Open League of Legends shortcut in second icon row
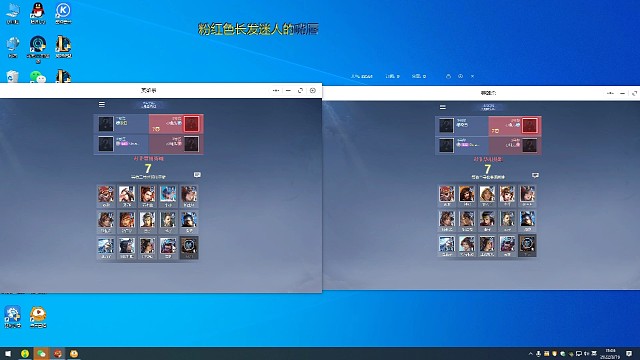Screen dimensions: 640x360 tap(63, 47)
